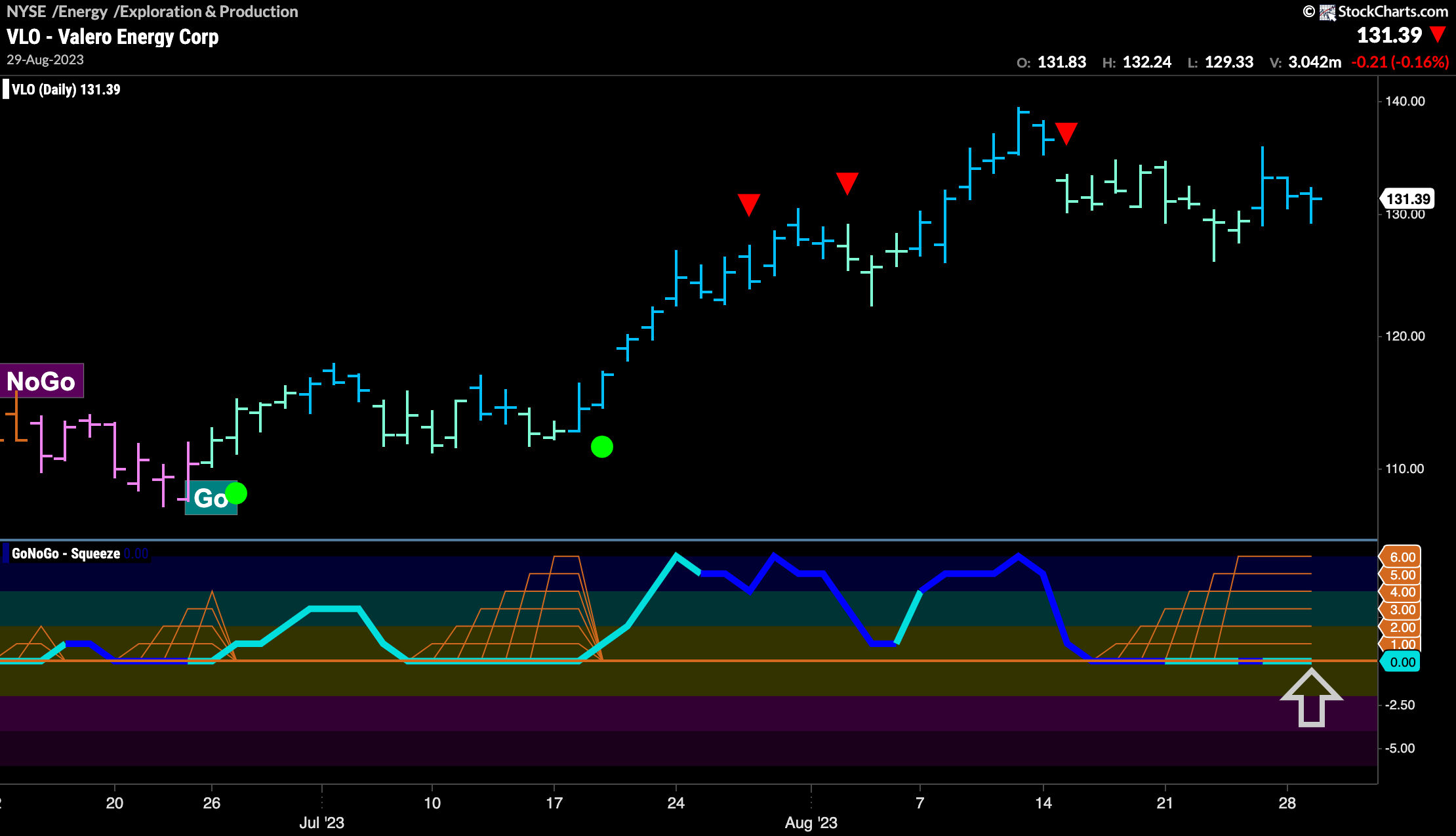The height and width of the screenshot is (836, 1456).
Task: Click the change value -0.21 (-0.16%)
Action: tap(1400, 62)
